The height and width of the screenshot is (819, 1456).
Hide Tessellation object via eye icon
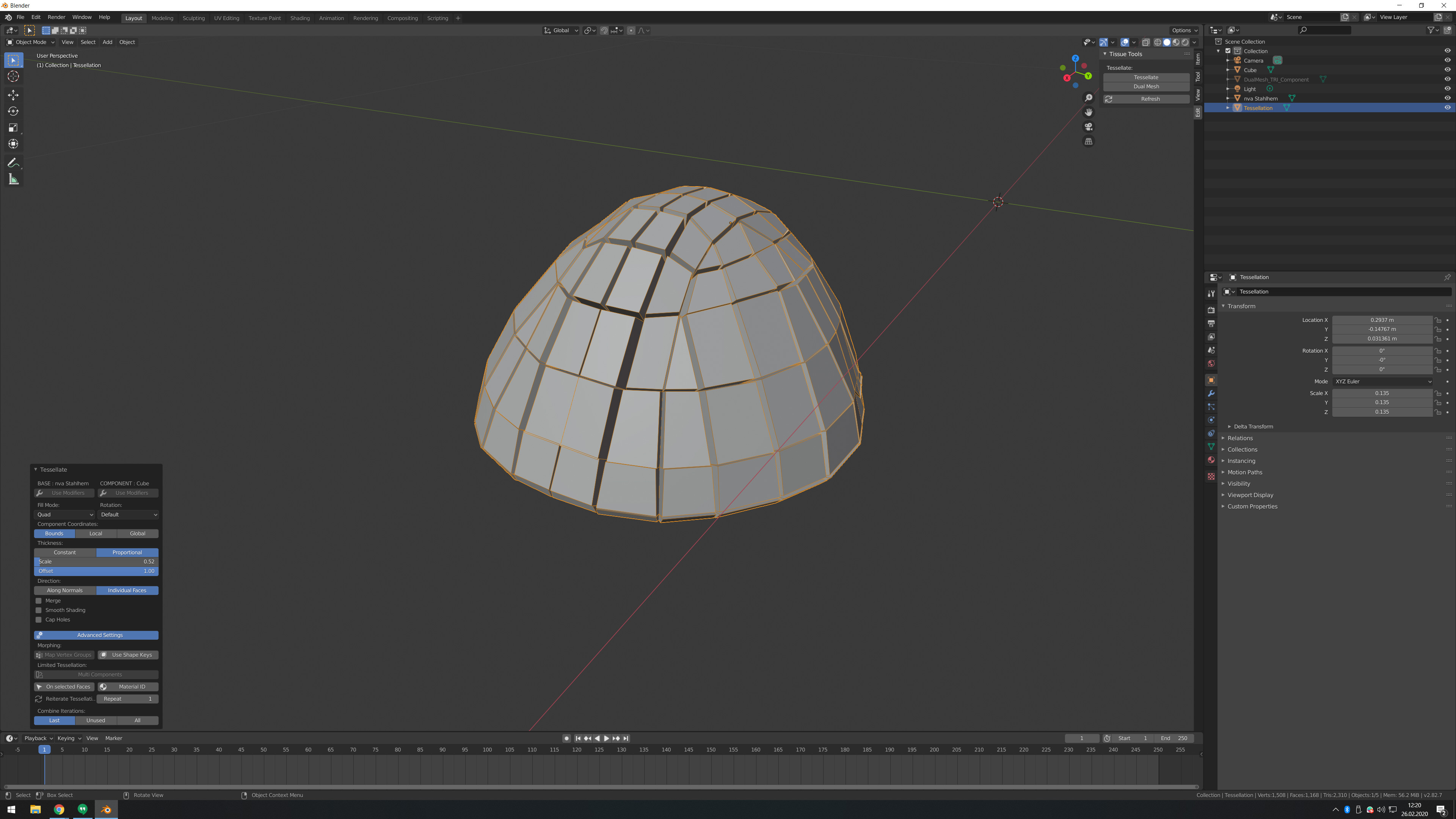click(1447, 108)
